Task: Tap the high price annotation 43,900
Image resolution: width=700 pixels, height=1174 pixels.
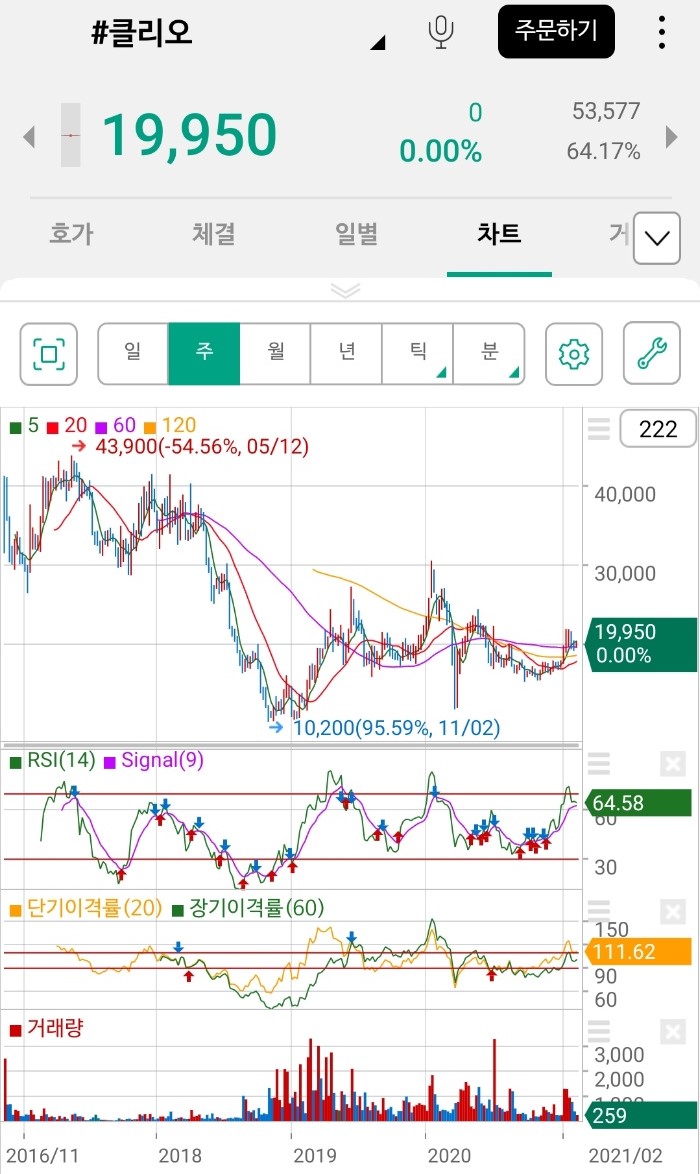Action: [x=190, y=447]
